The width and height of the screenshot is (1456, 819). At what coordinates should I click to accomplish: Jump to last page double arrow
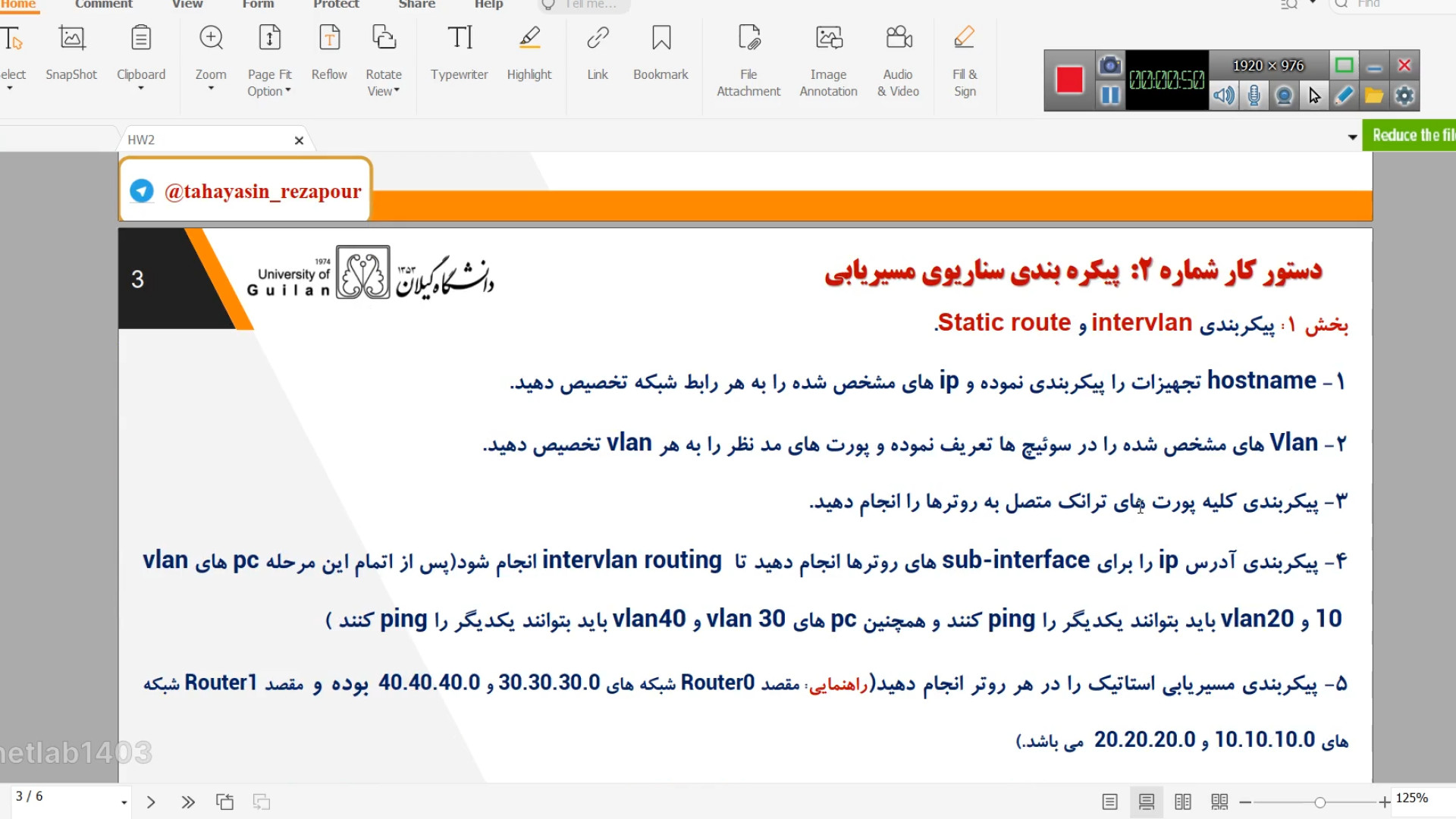point(188,802)
